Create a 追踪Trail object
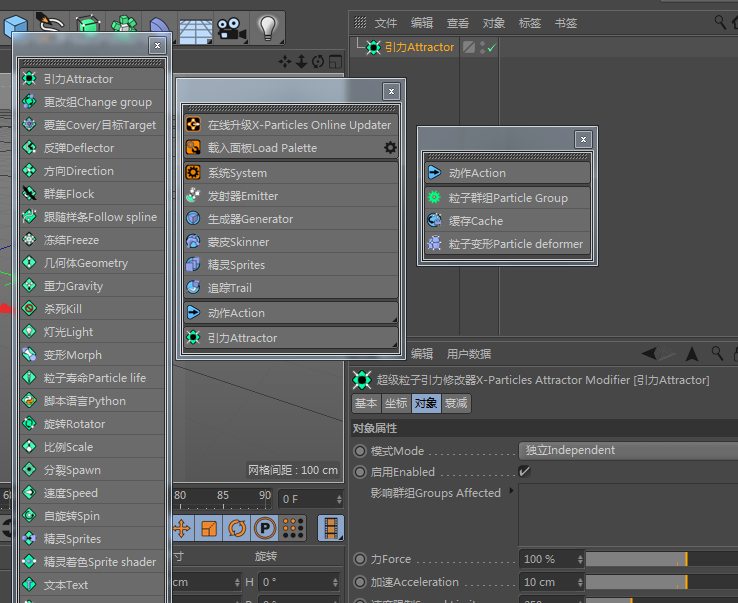738x603 pixels. coord(291,288)
